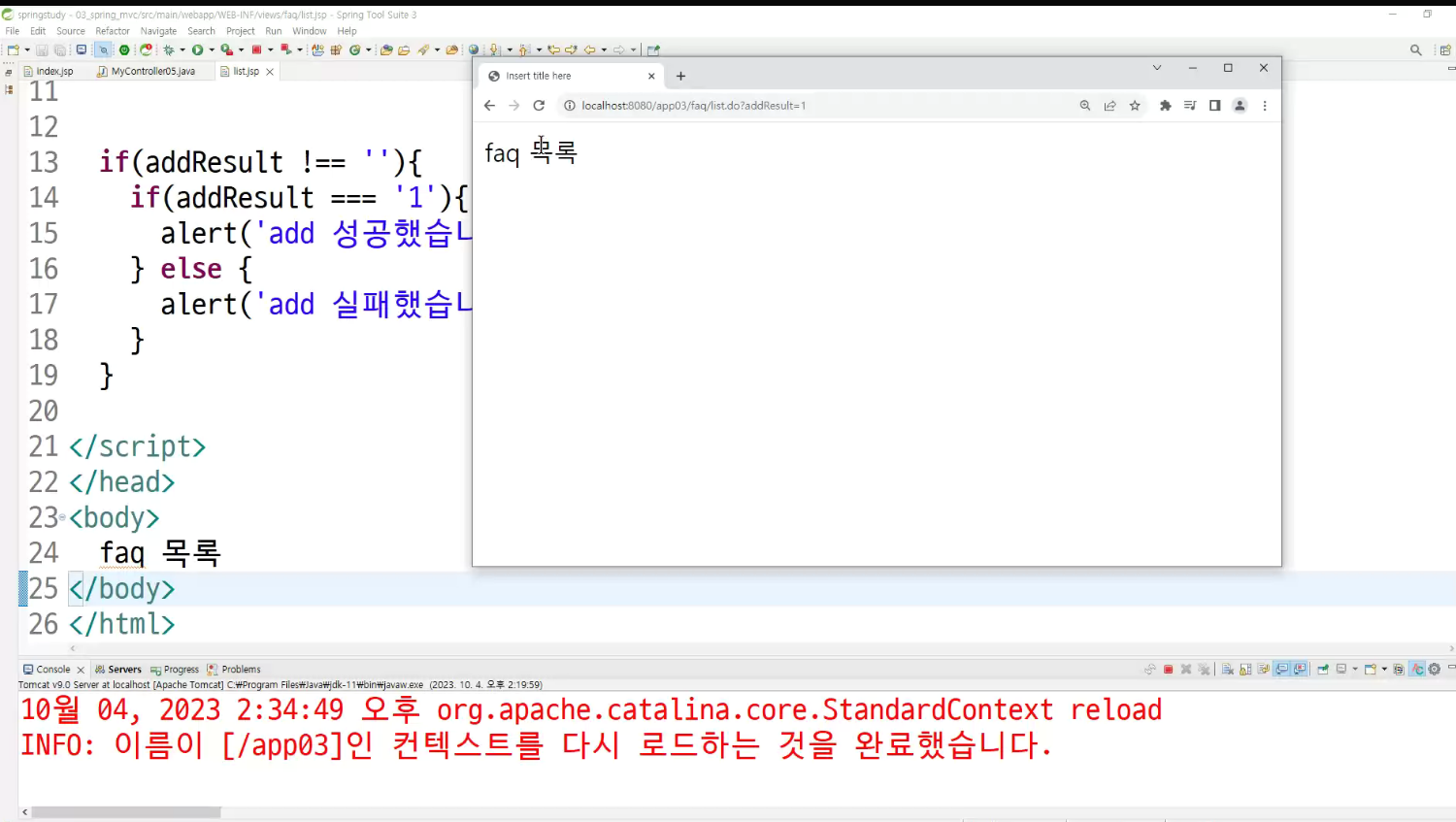Open the Refactor menu
Viewport: 1456px width, 822px height.
(x=113, y=31)
